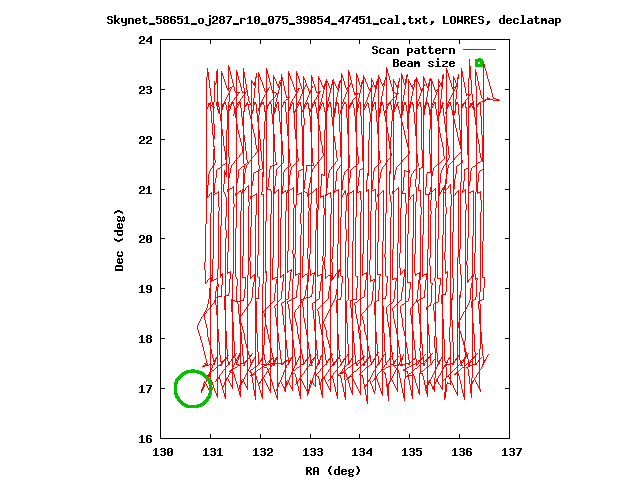Image resolution: width=640 pixels, height=480 pixels.
Task: Click the Dec axis value 16
Action: pos(146,439)
